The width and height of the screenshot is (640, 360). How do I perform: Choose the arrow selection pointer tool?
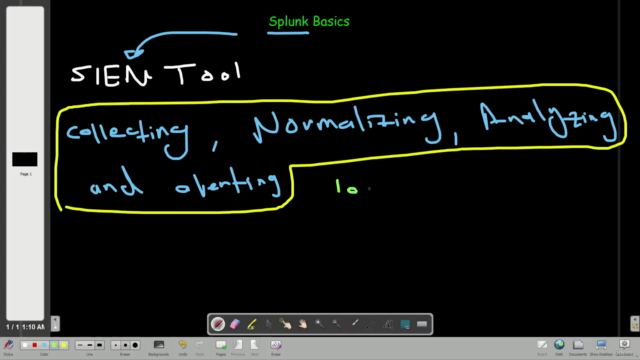coord(269,324)
